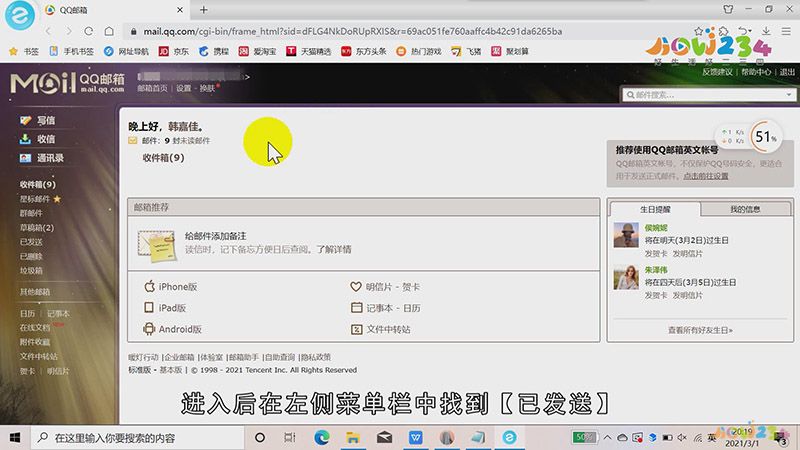The image size is (800, 450).
Task: Open 帮助中心 link at top right
Action: point(756,72)
